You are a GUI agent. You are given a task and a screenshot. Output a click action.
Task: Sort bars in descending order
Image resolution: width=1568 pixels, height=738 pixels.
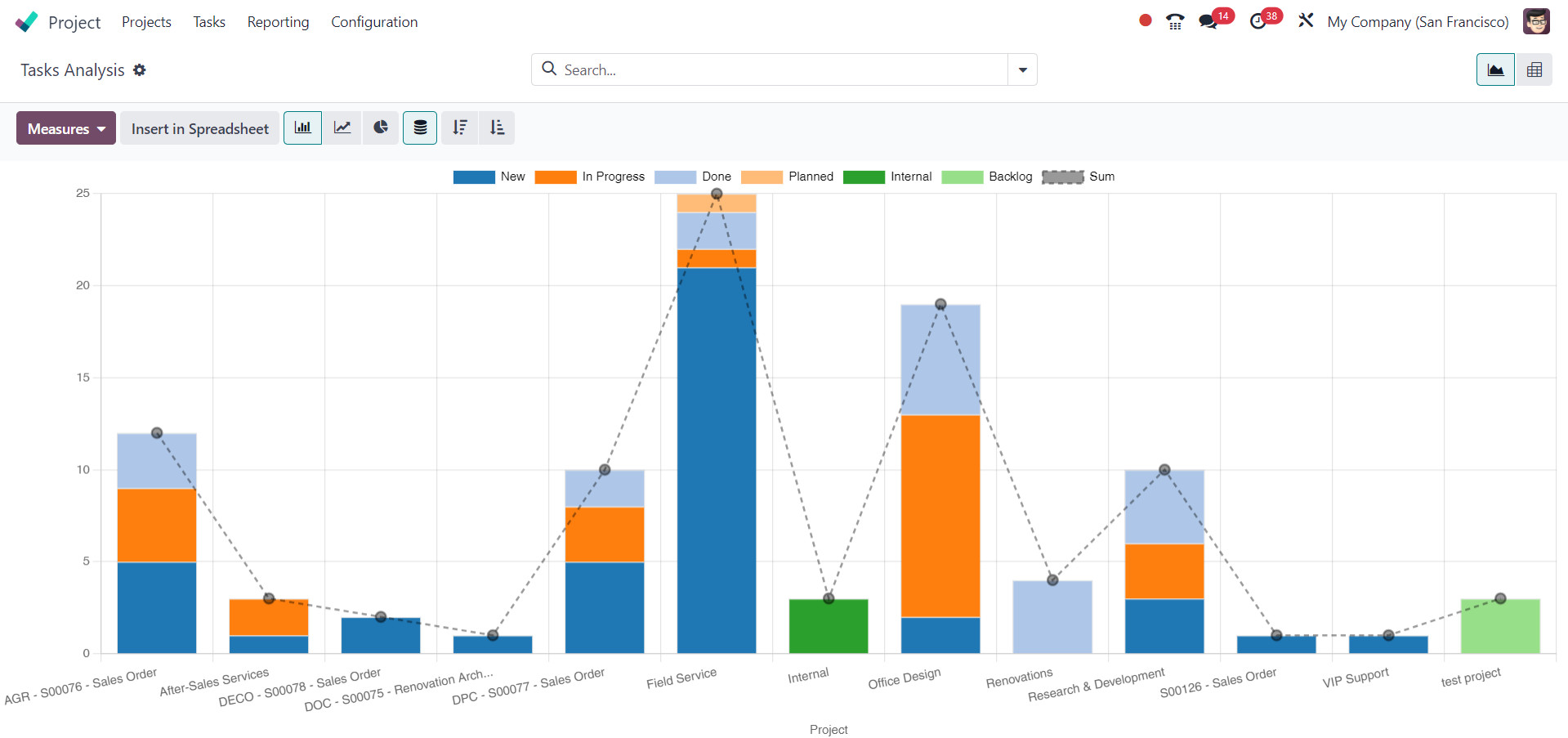click(x=460, y=127)
